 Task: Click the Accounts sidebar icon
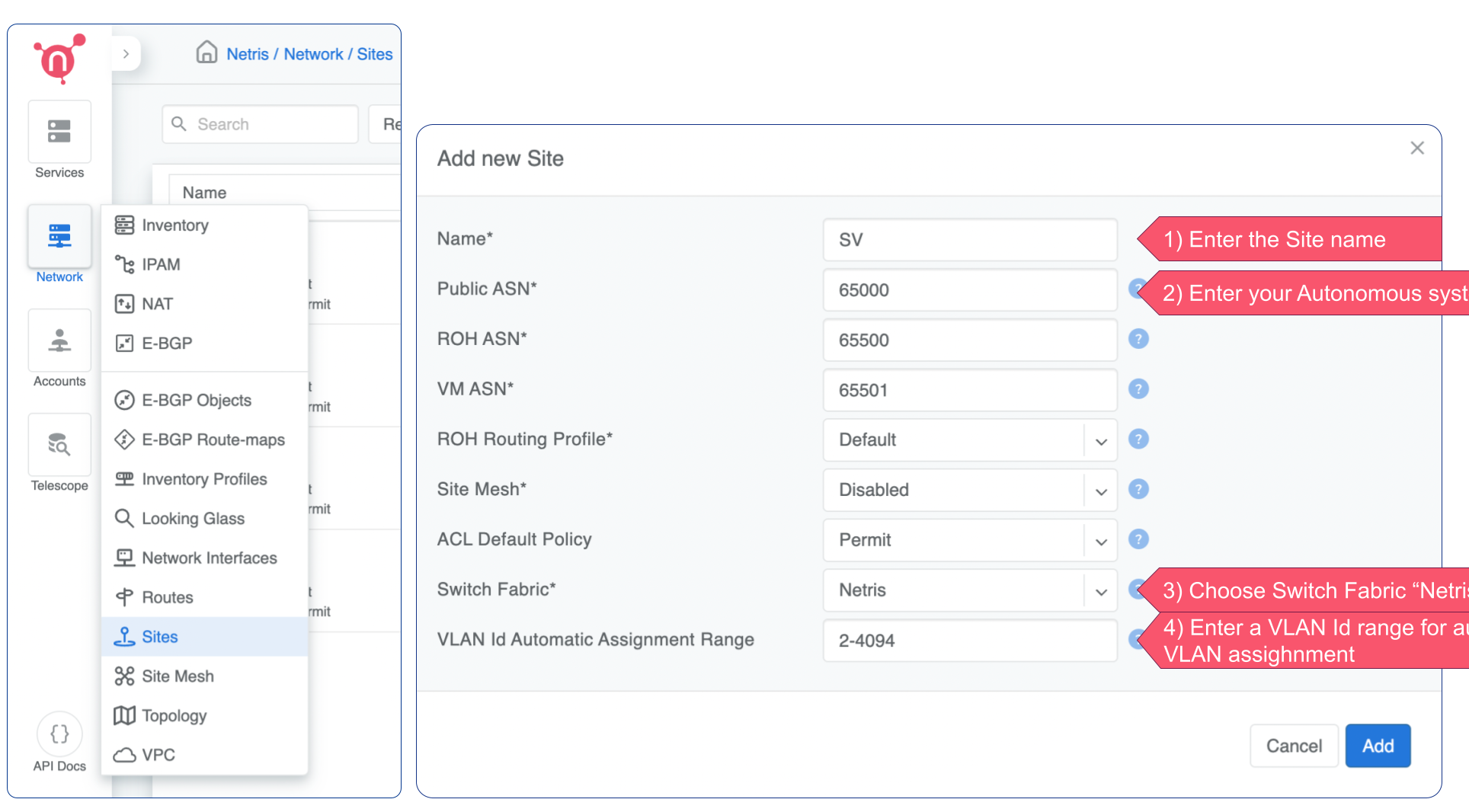click(x=59, y=340)
